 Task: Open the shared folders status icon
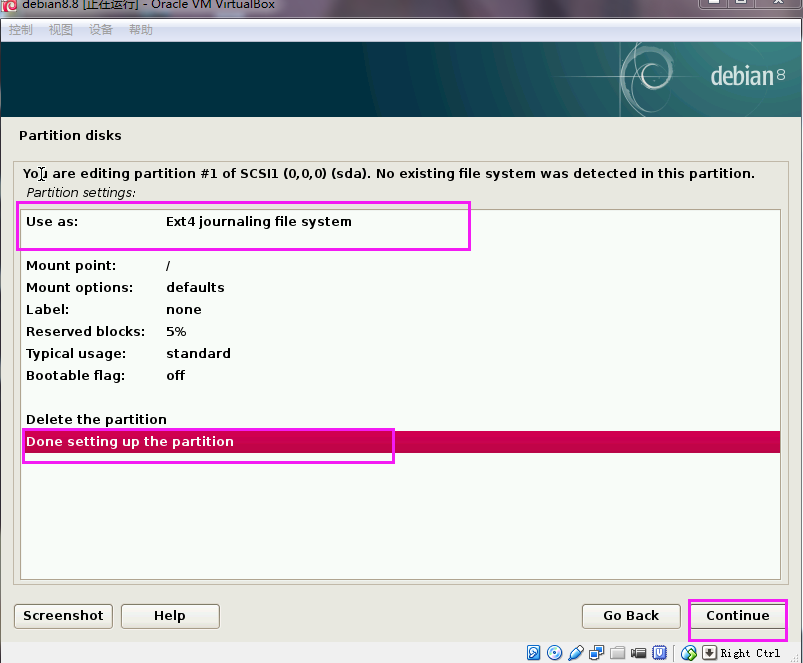click(x=617, y=653)
